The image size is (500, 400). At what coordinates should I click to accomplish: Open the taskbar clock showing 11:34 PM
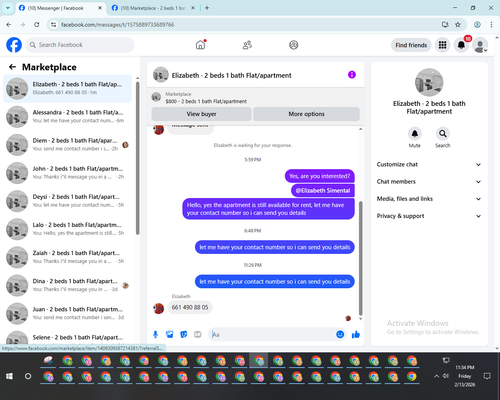click(x=465, y=376)
